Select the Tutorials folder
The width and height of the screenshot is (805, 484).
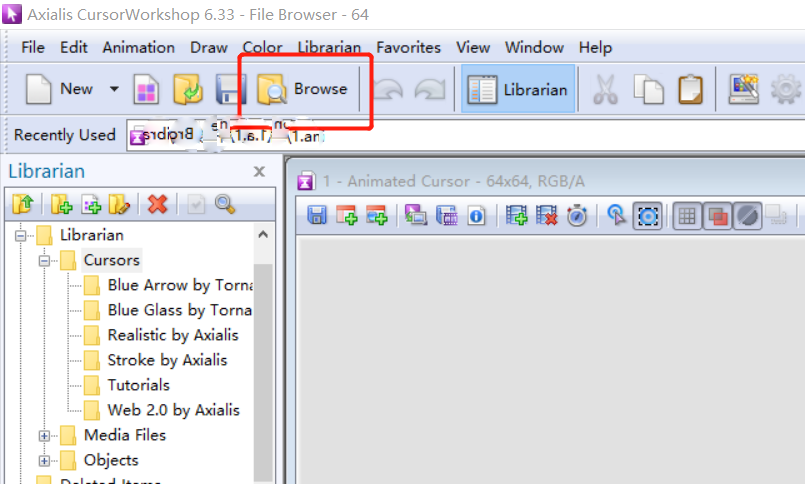click(x=139, y=385)
